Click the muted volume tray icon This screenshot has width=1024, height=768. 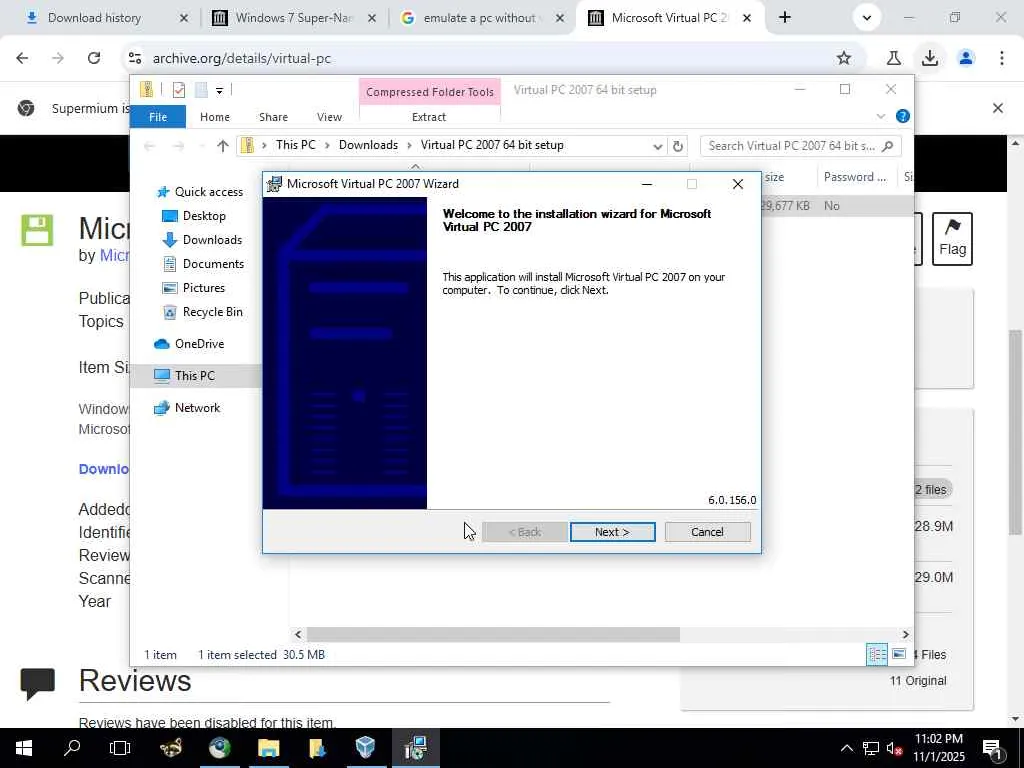pyautogui.click(x=893, y=748)
